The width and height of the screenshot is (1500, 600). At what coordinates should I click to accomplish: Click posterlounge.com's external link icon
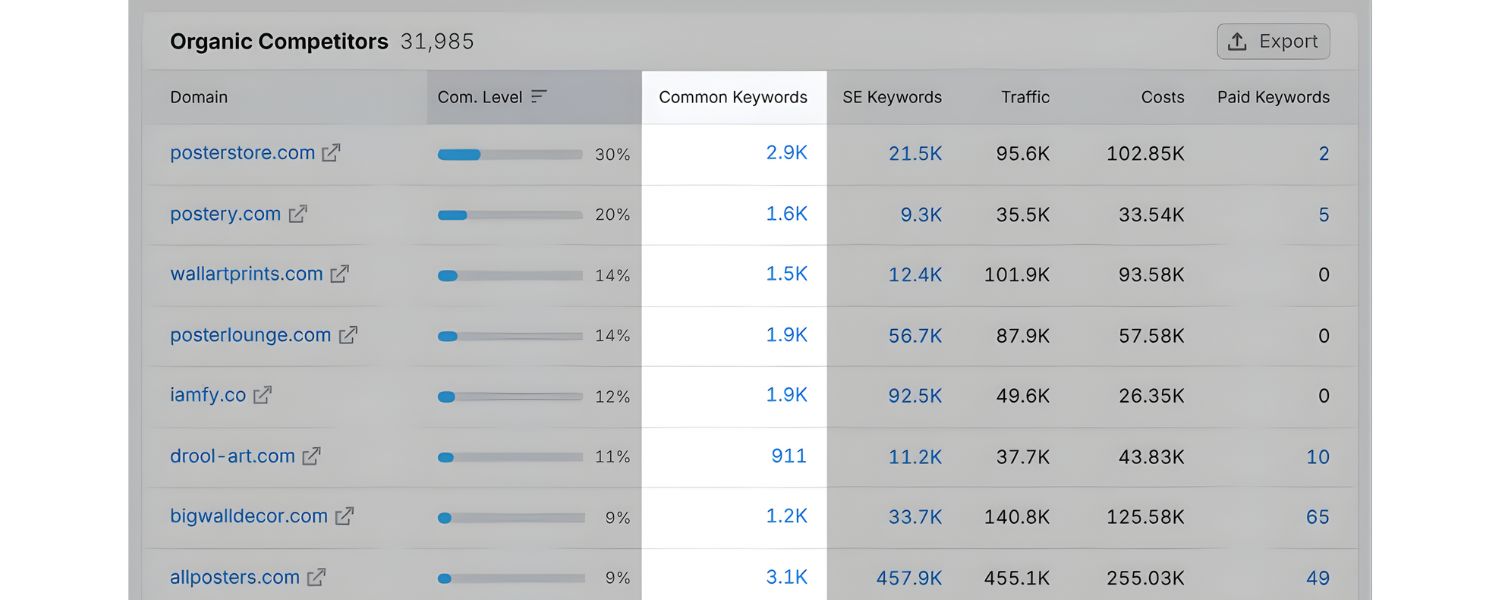[347, 335]
